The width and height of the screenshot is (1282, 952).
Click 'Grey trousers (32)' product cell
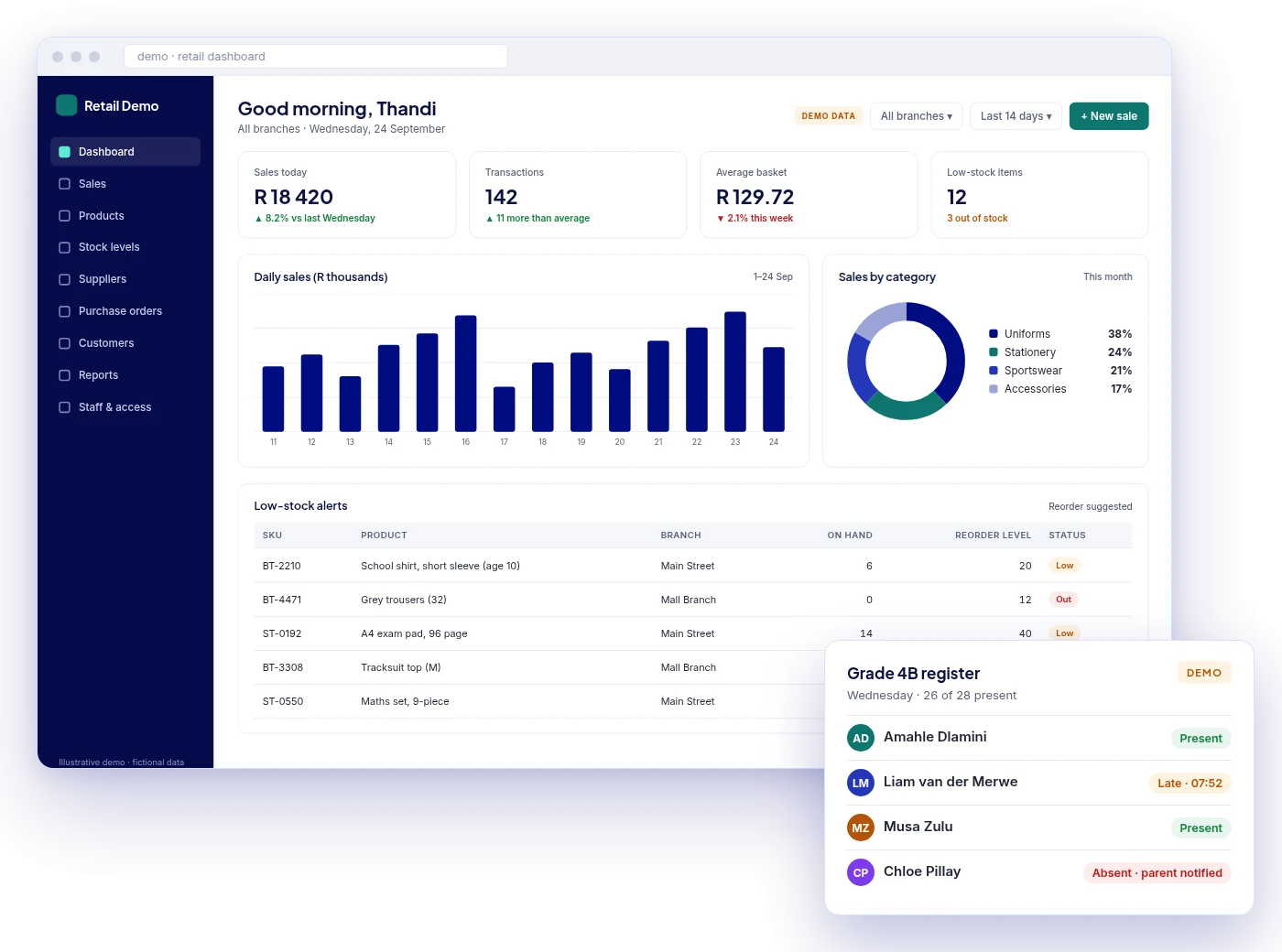point(404,600)
